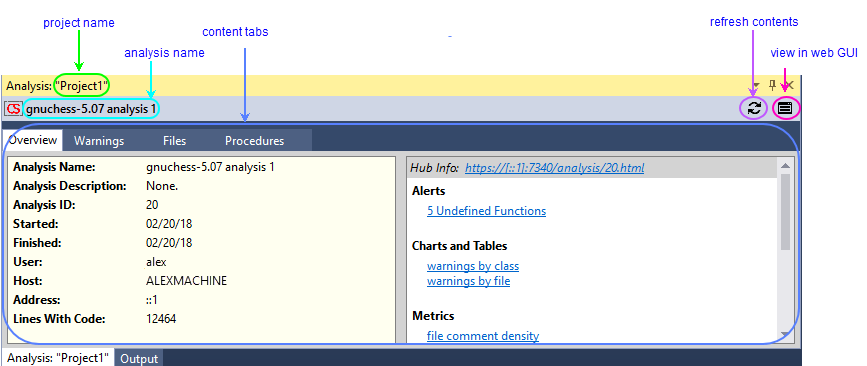The image size is (867, 366).
Task: Open the file comment density metric link
Action: (483, 336)
